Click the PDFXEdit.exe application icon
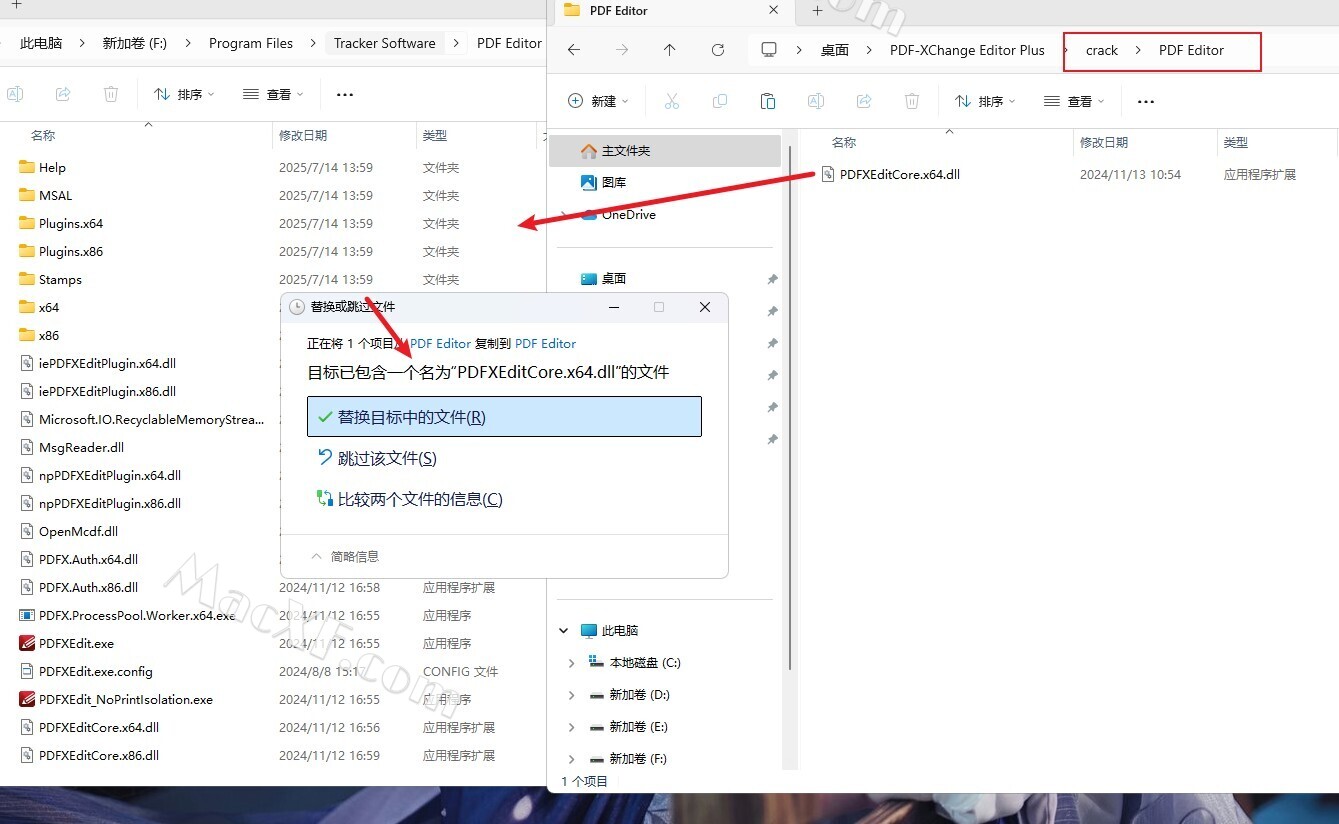The width and height of the screenshot is (1339, 824). pos(27,643)
